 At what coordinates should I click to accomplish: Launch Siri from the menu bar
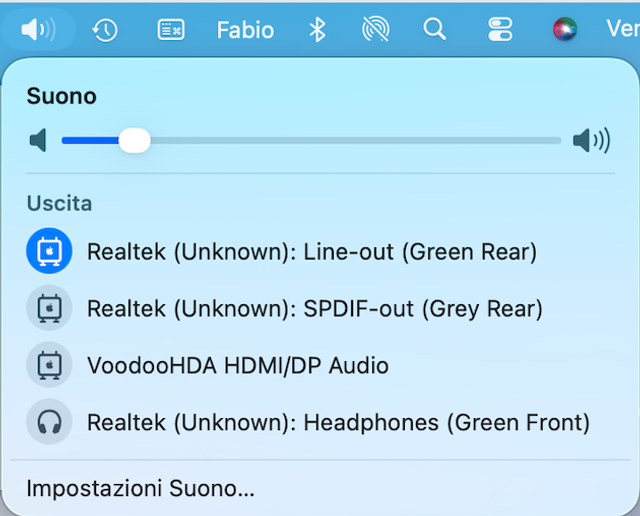click(565, 29)
